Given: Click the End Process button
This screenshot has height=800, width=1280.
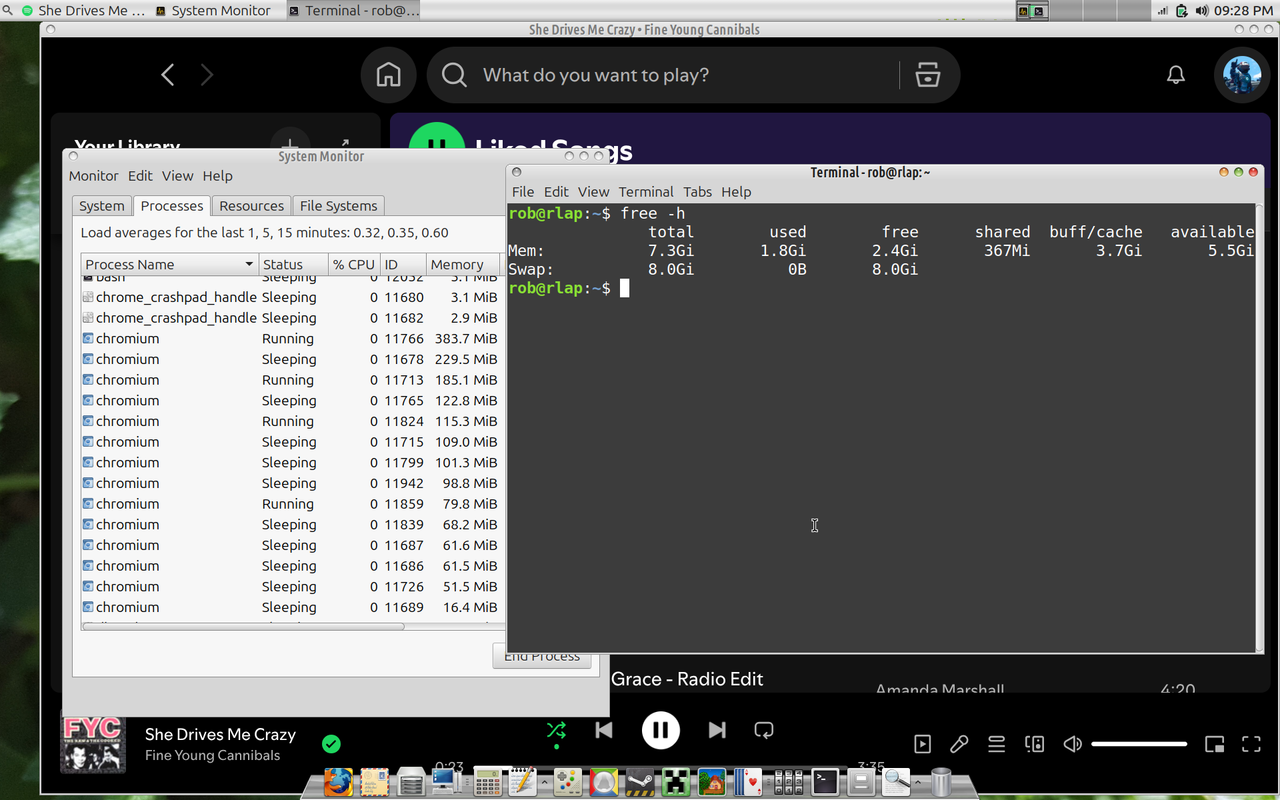Looking at the screenshot, I should pos(541,655).
